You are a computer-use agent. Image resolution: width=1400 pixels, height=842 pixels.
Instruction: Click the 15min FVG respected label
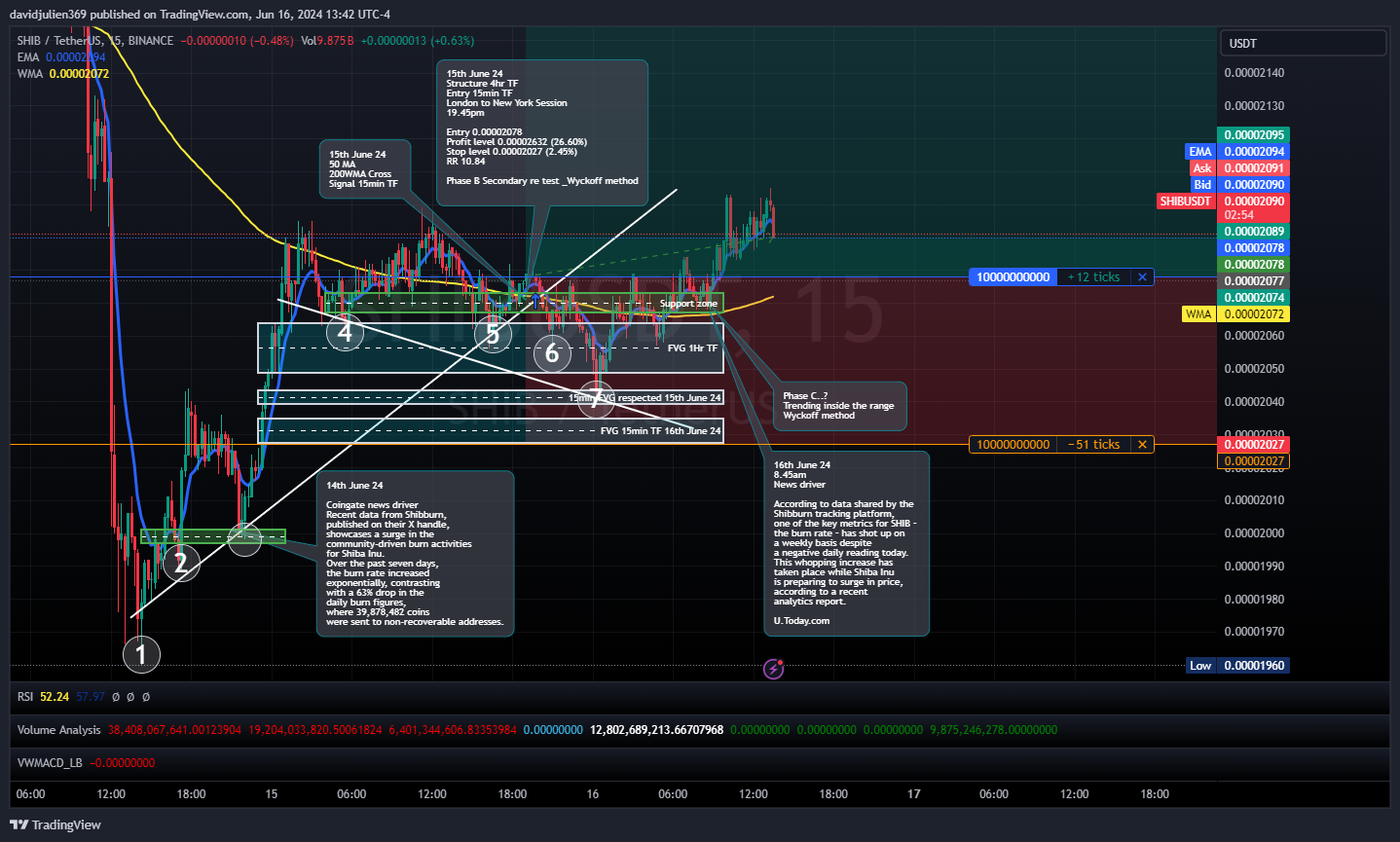coord(645,398)
